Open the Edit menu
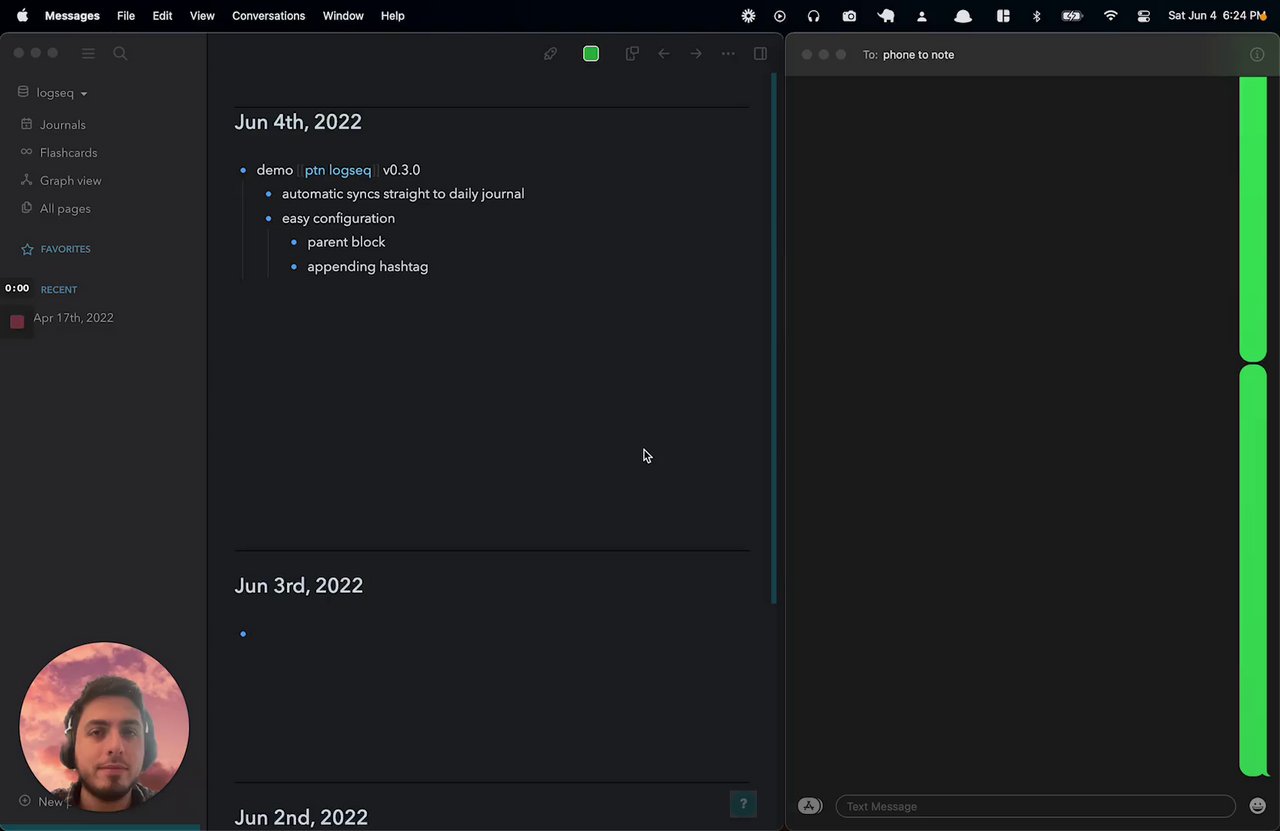This screenshot has height=831, width=1280. point(162,16)
